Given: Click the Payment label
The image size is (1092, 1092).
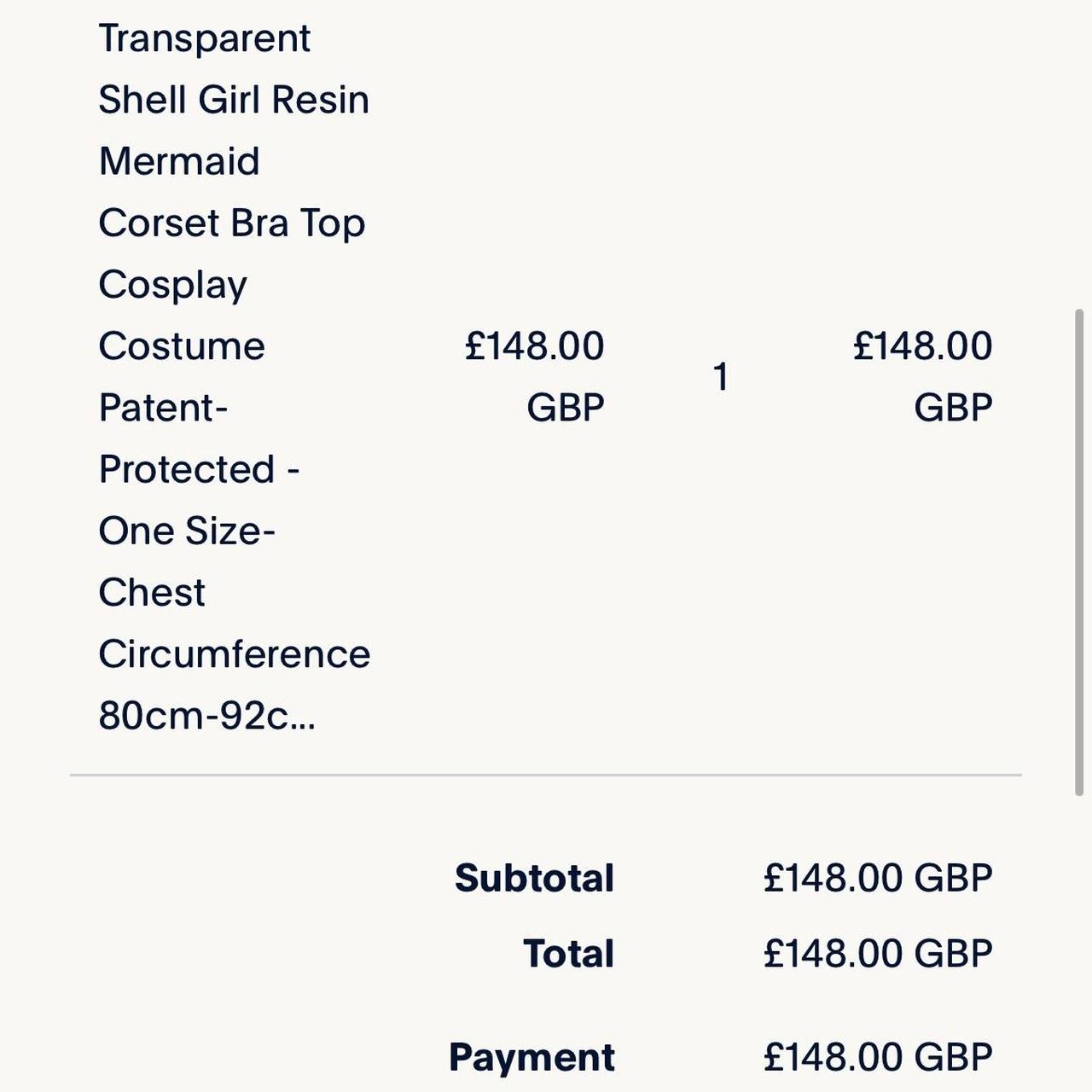Looking at the screenshot, I should pos(531,1058).
